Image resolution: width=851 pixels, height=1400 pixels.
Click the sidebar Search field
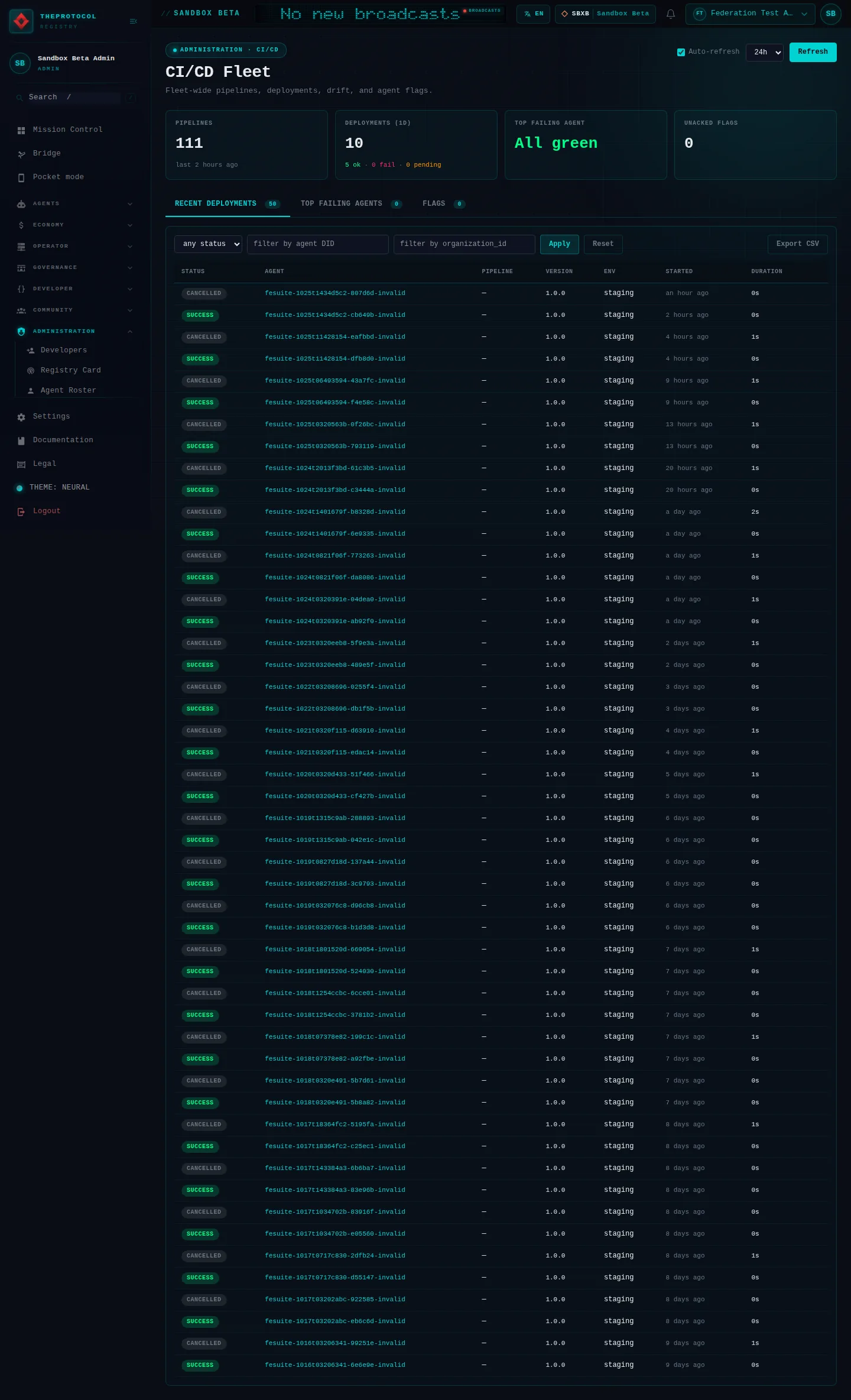[x=74, y=98]
